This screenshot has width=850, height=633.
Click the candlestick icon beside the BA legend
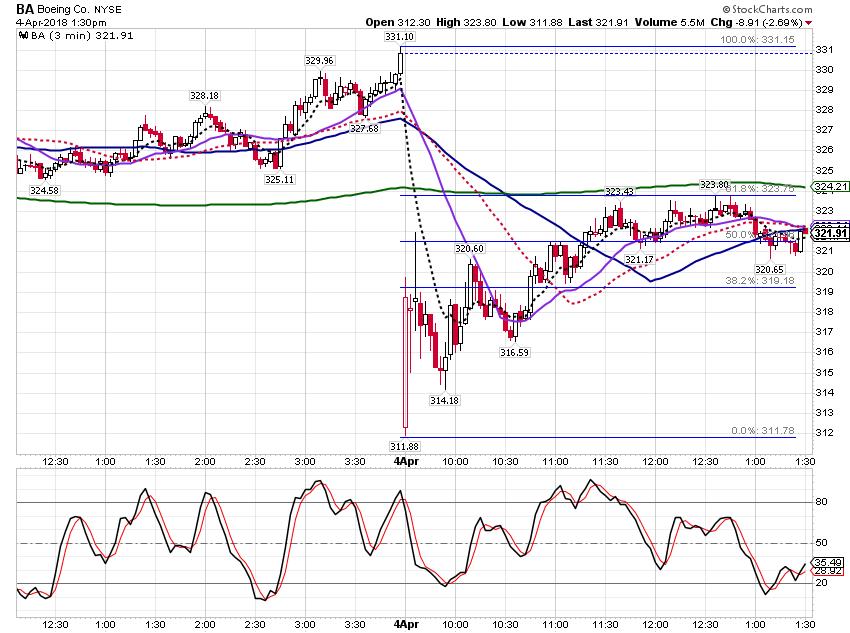click(x=23, y=36)
